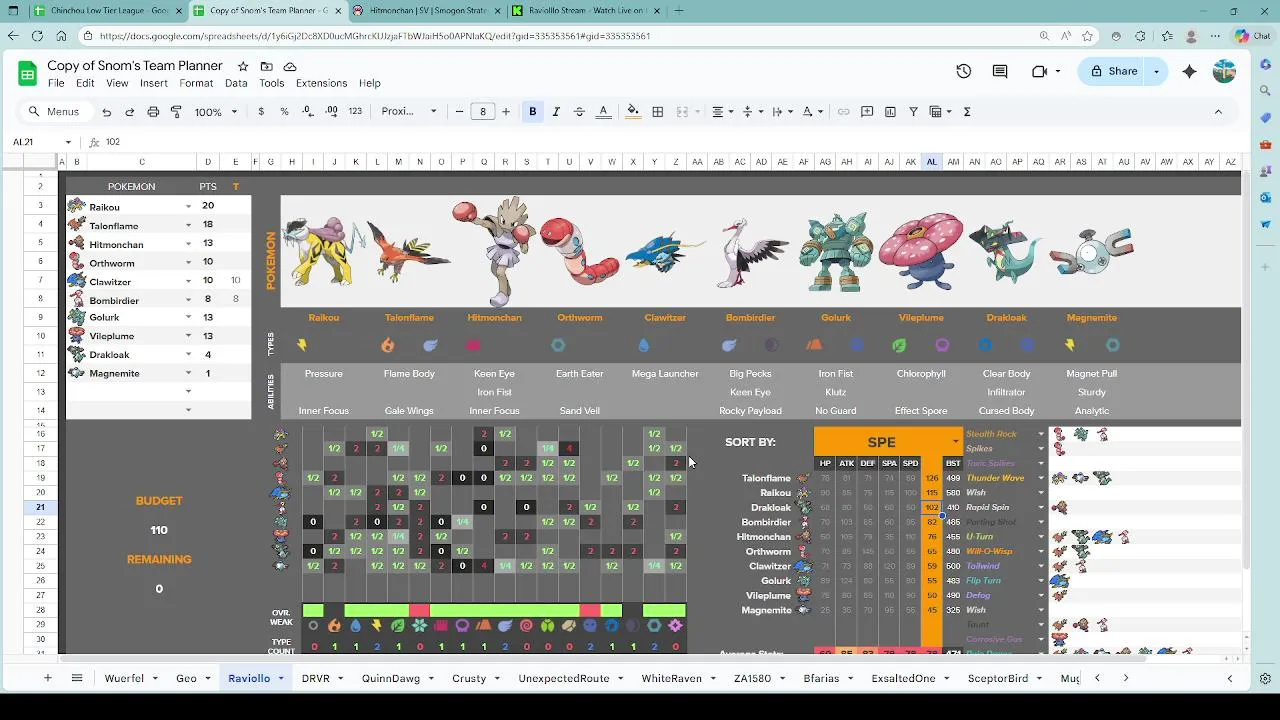Open vertical align dropdown

click(753, 112)
